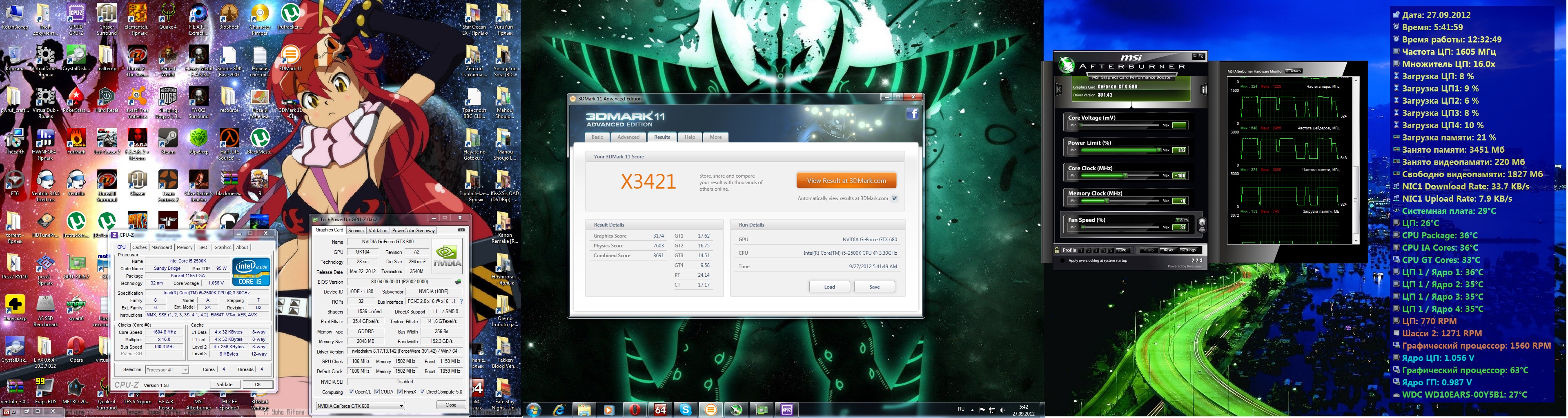Toggle the PhysX checkbox in GPU-Z

click(x=400, y=392)
